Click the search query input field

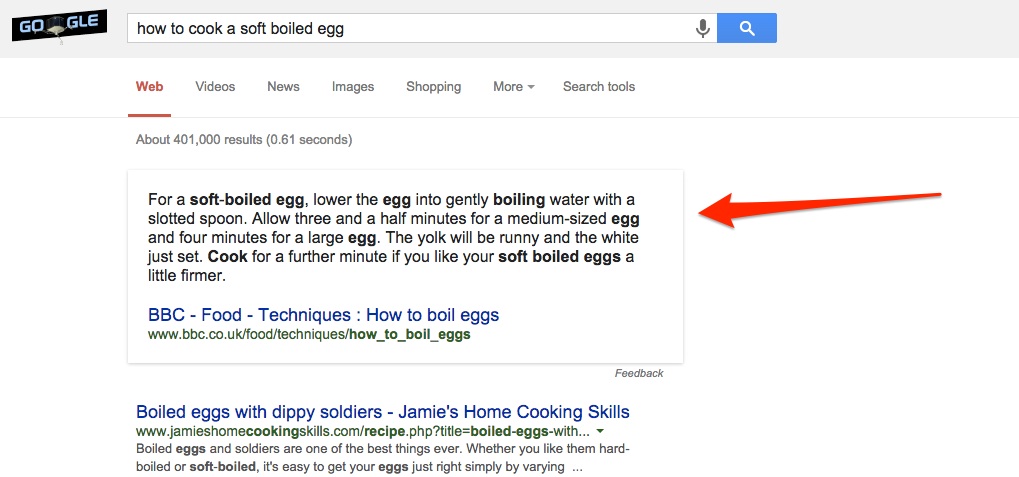click(410, 28)
